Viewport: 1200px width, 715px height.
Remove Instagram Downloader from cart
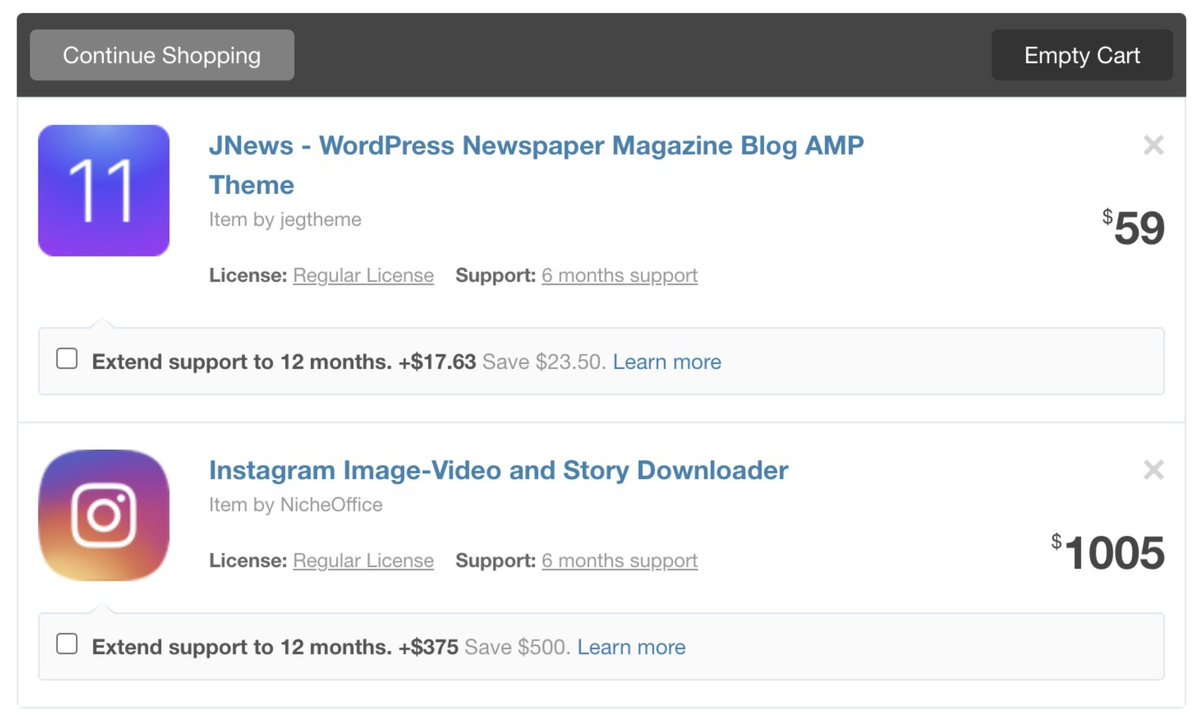pos(1153,469)
